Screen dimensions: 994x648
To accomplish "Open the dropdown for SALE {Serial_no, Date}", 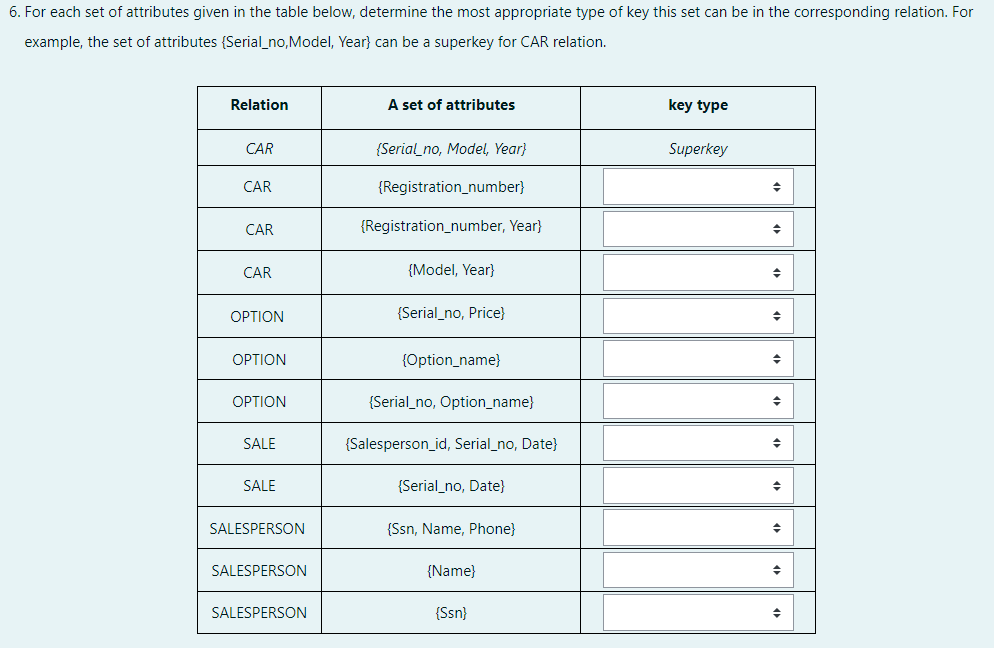I will coord(697,485).
